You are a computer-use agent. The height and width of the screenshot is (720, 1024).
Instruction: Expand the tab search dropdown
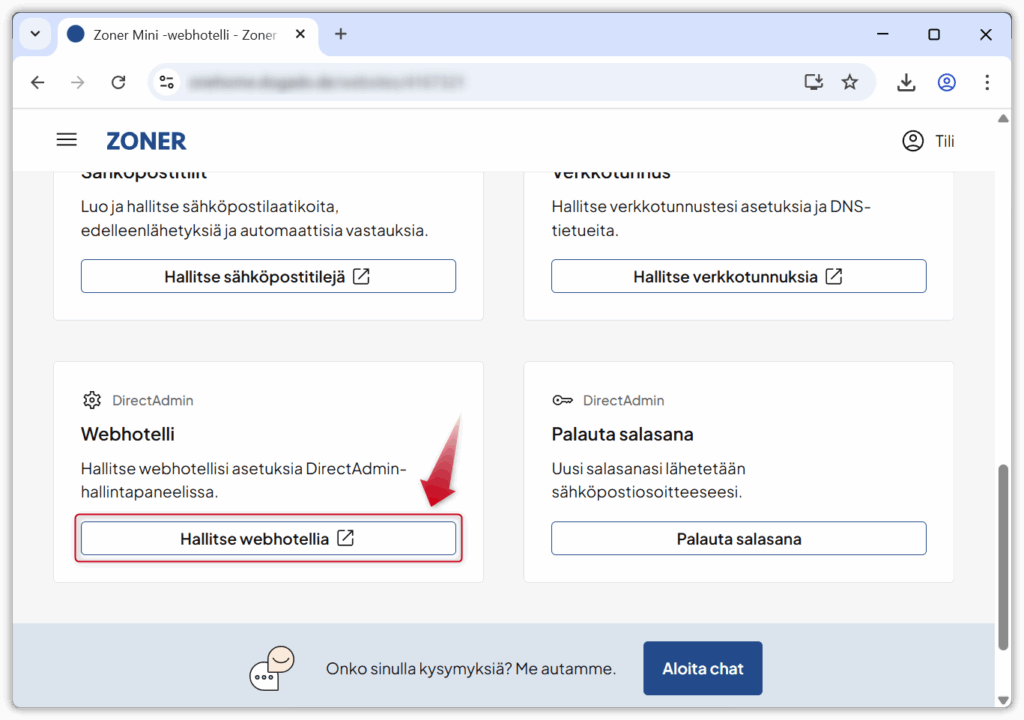tap(35, 34)
